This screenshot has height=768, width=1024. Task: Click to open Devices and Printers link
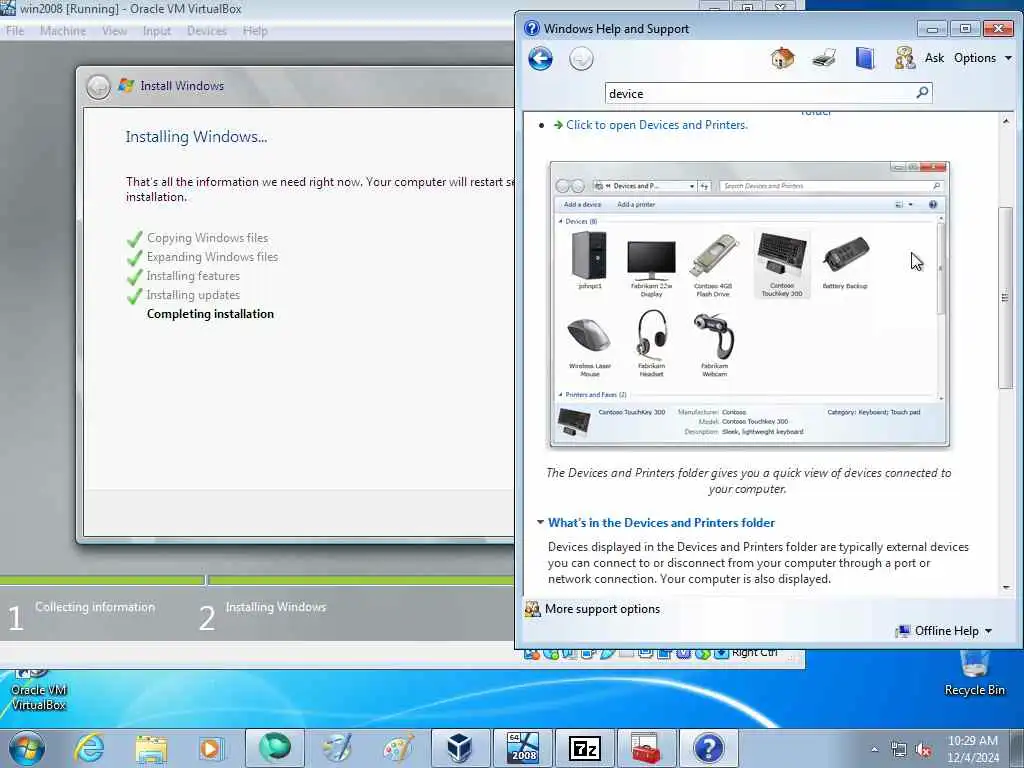657,125
